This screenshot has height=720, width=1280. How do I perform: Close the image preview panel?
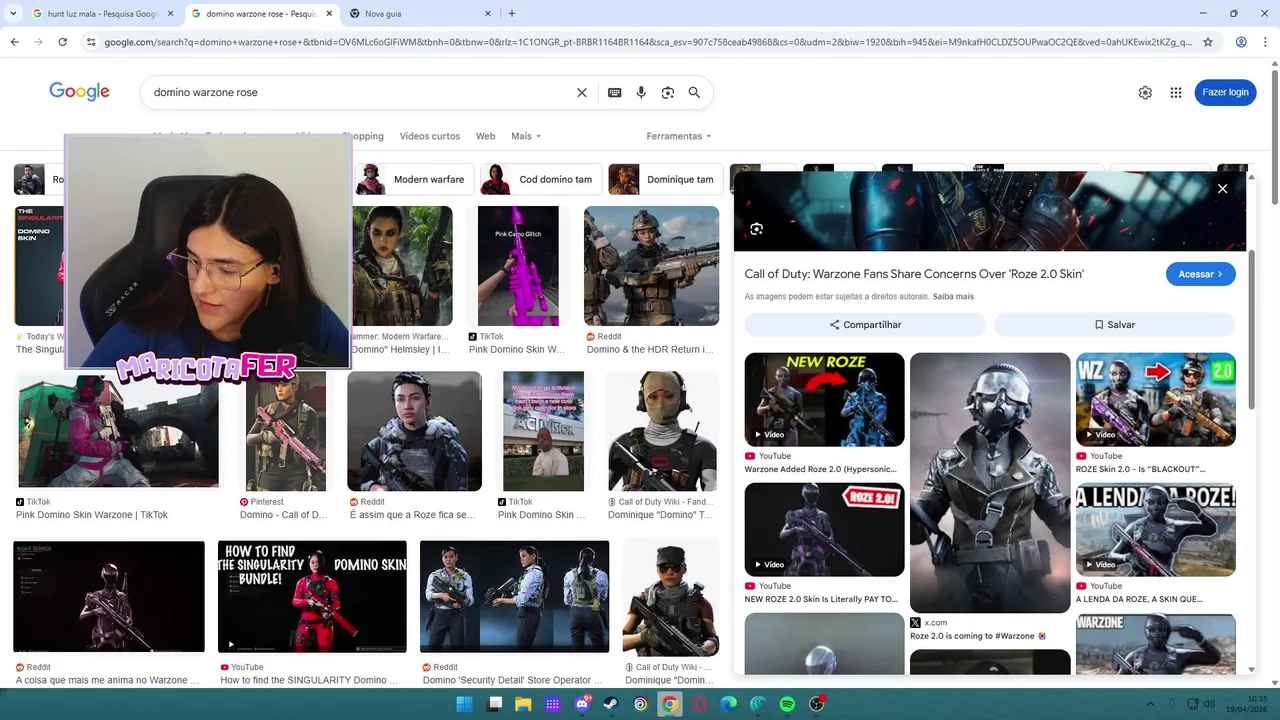[1222, 188]
